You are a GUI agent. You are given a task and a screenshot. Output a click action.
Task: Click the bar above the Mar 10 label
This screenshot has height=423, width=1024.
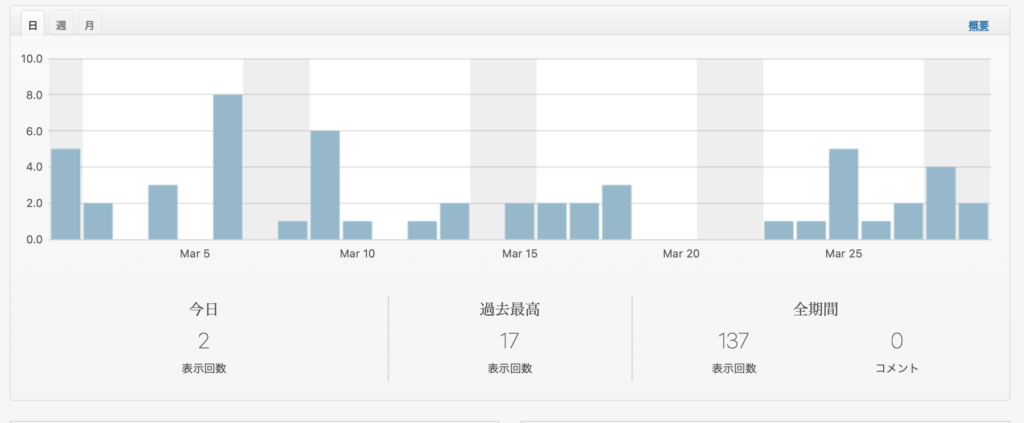click(x=357, y=230)
